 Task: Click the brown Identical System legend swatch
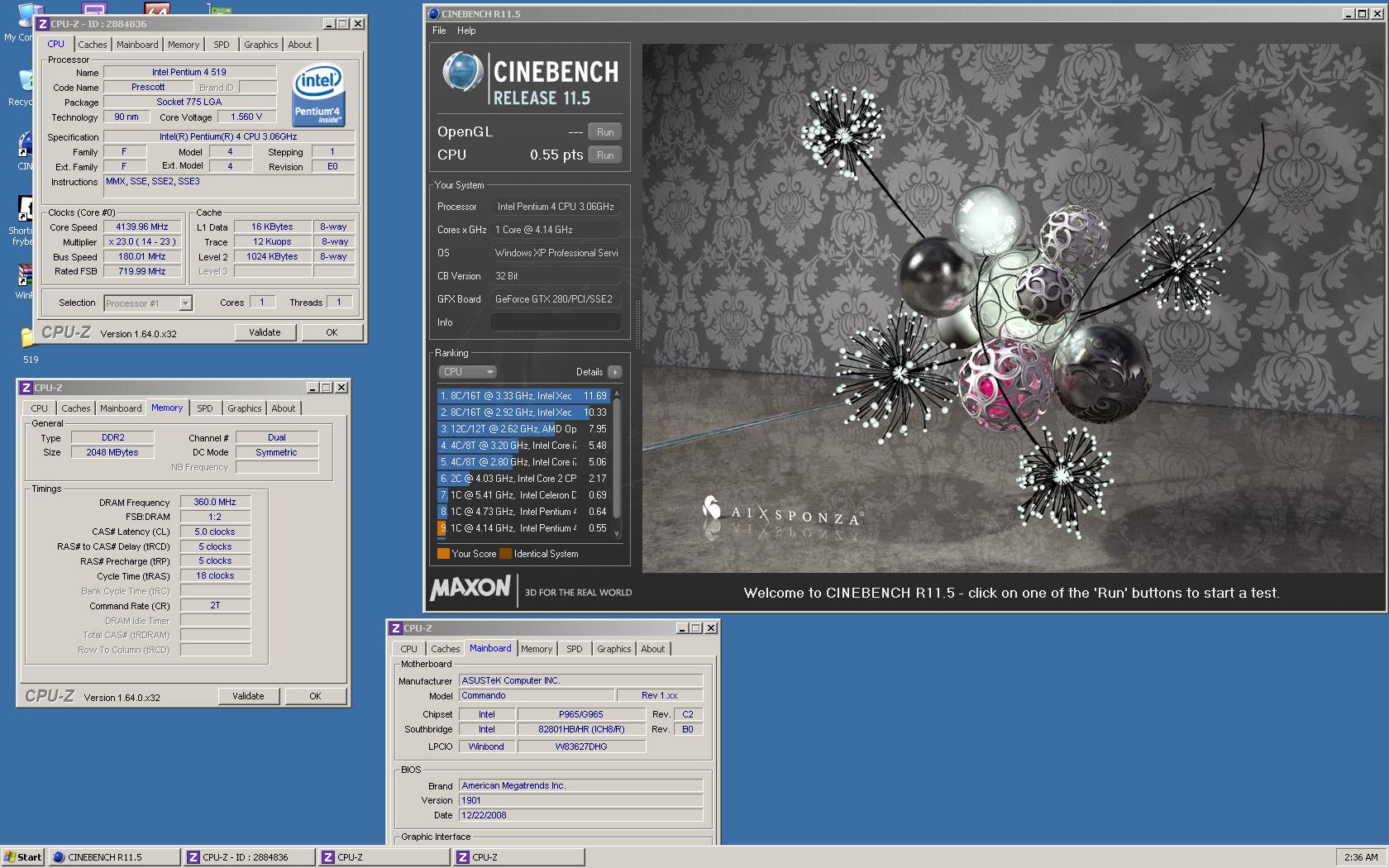[505, 554]
